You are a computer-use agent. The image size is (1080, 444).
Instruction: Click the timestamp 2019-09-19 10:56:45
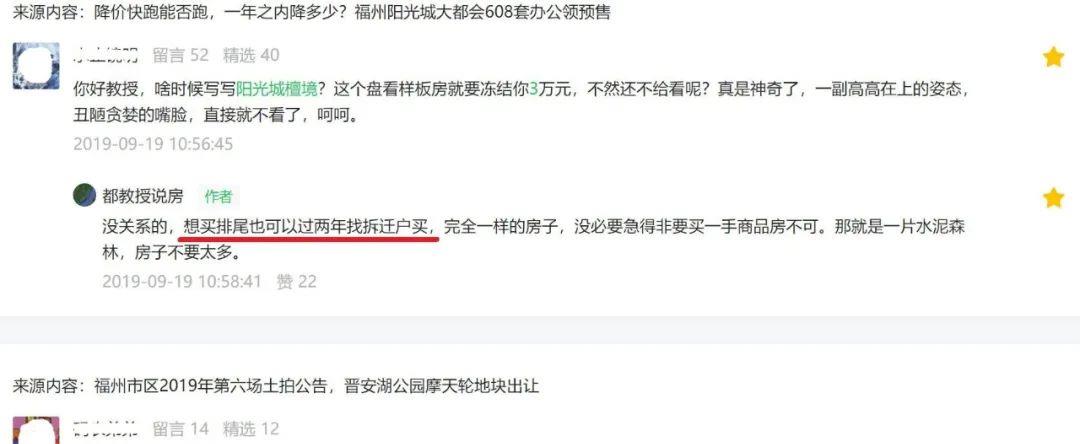tap(153, 144)
